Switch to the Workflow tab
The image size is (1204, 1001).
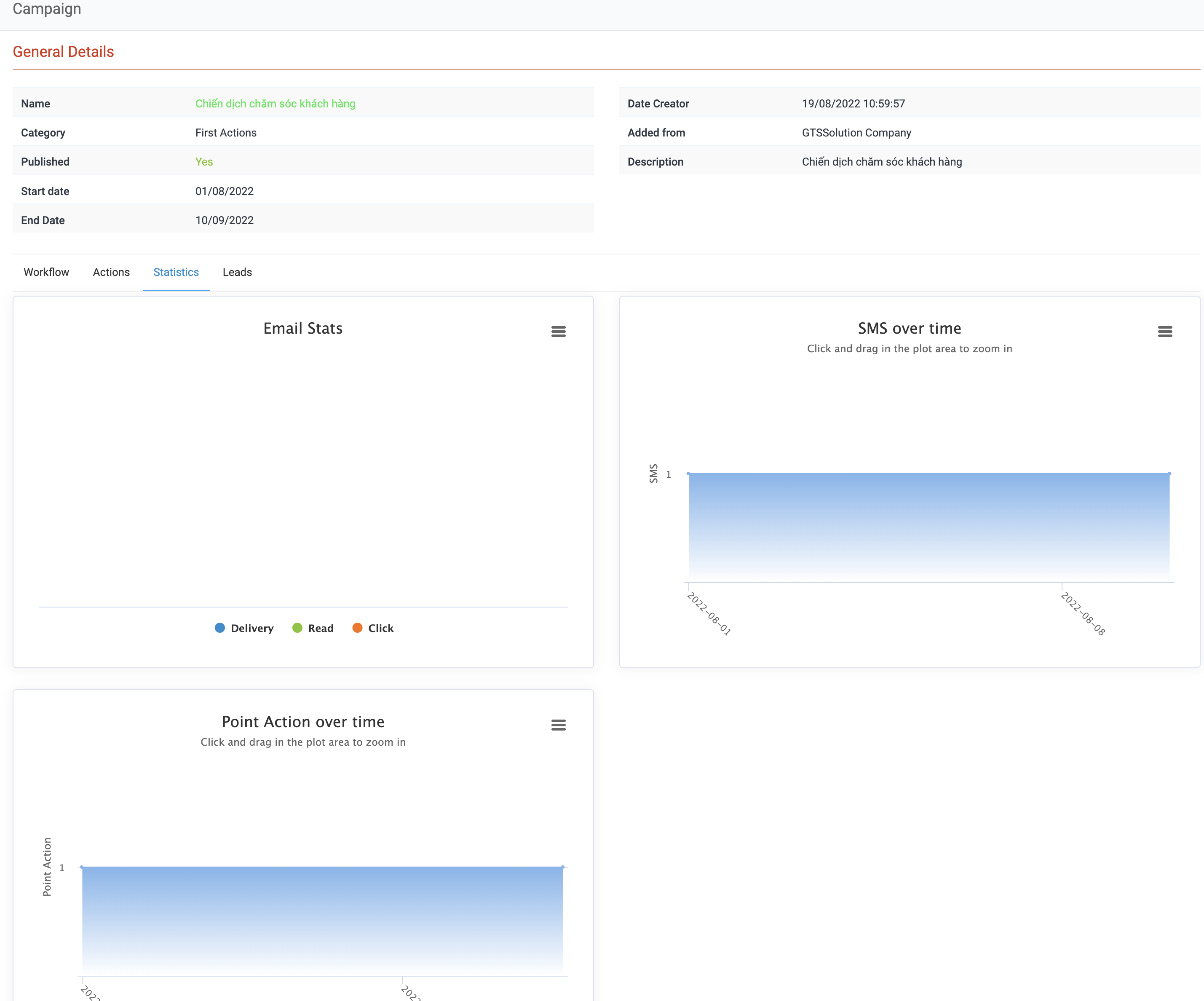[46, 272]
